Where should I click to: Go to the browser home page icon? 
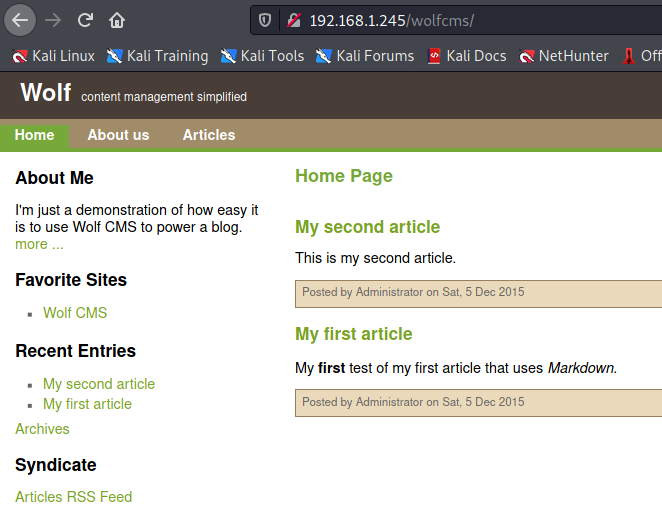(117, 20)
